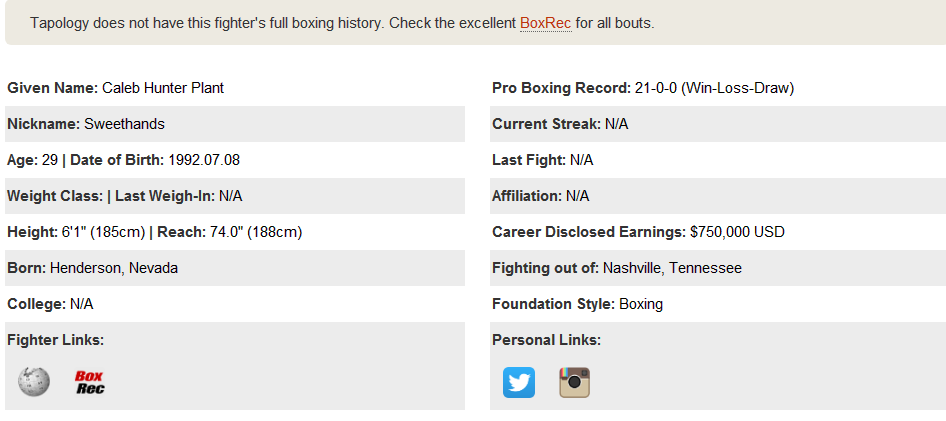
Task: Click Fighting out of Nashville, Tennessee
Action: coord(617,268)
